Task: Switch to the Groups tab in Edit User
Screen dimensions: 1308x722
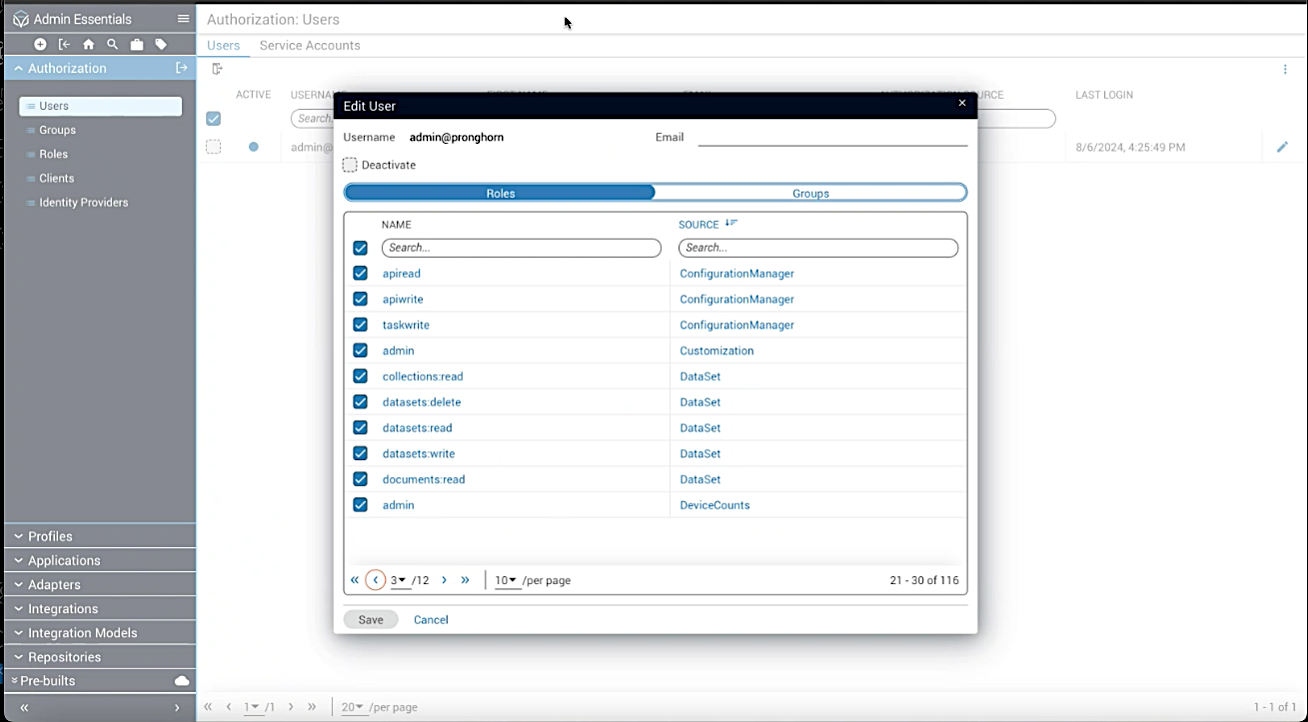Action: click(810, 193)
